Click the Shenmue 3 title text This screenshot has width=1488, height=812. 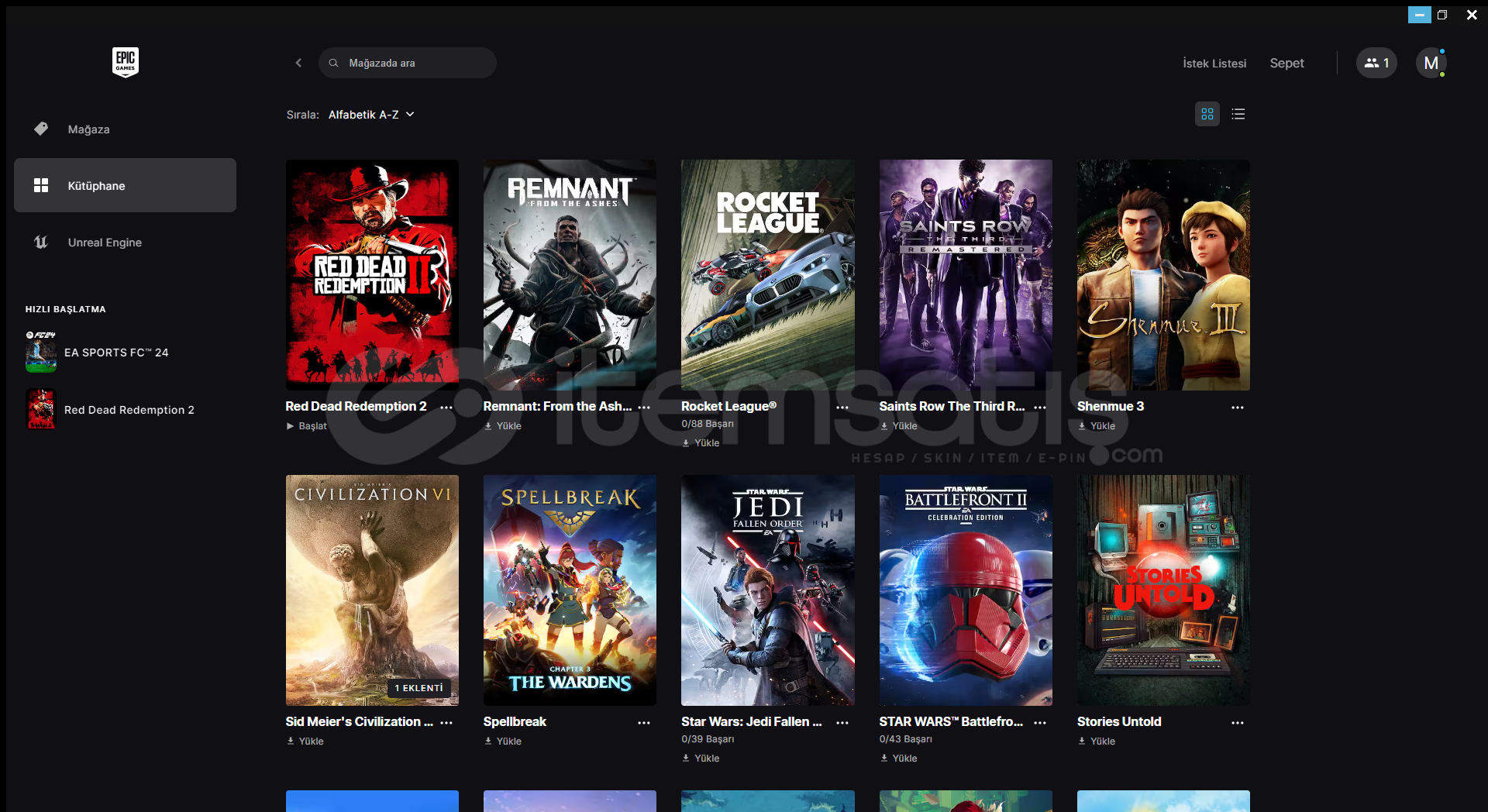click(1111, 406)
